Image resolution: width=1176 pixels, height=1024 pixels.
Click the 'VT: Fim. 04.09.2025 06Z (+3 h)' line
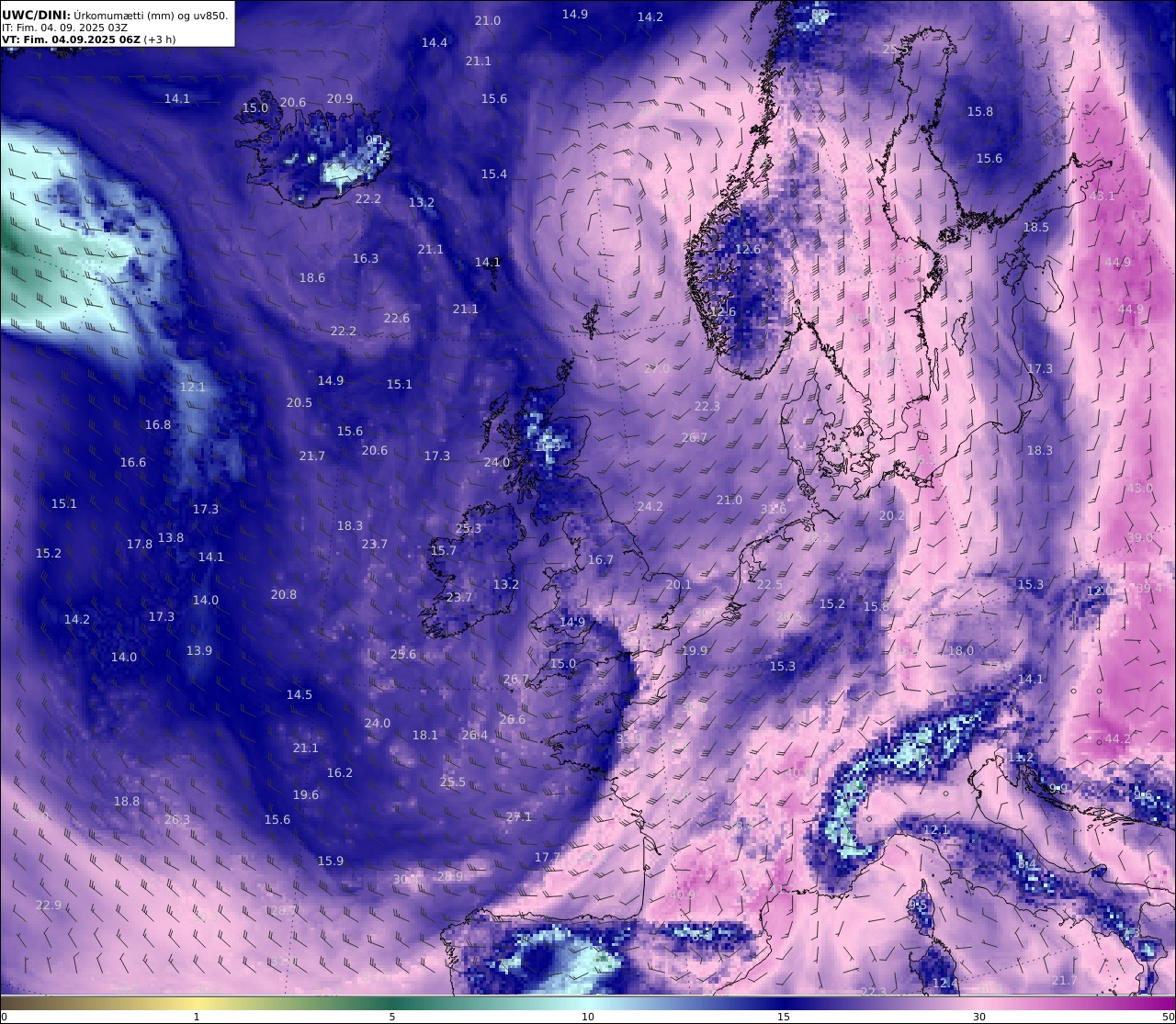pos(89,39)
